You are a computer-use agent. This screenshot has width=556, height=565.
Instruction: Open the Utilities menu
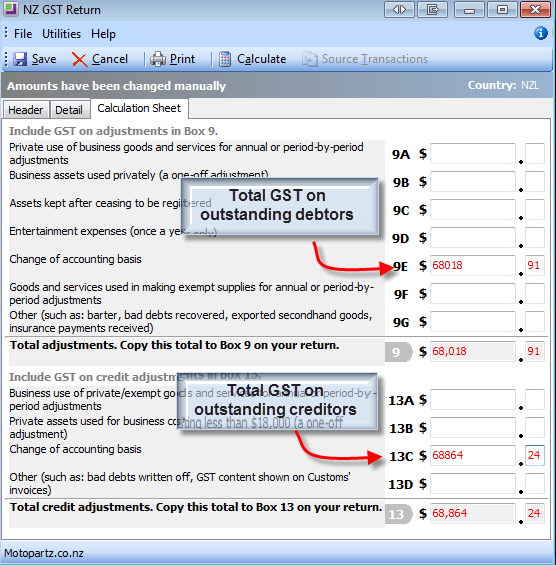[x=62, y=34]
